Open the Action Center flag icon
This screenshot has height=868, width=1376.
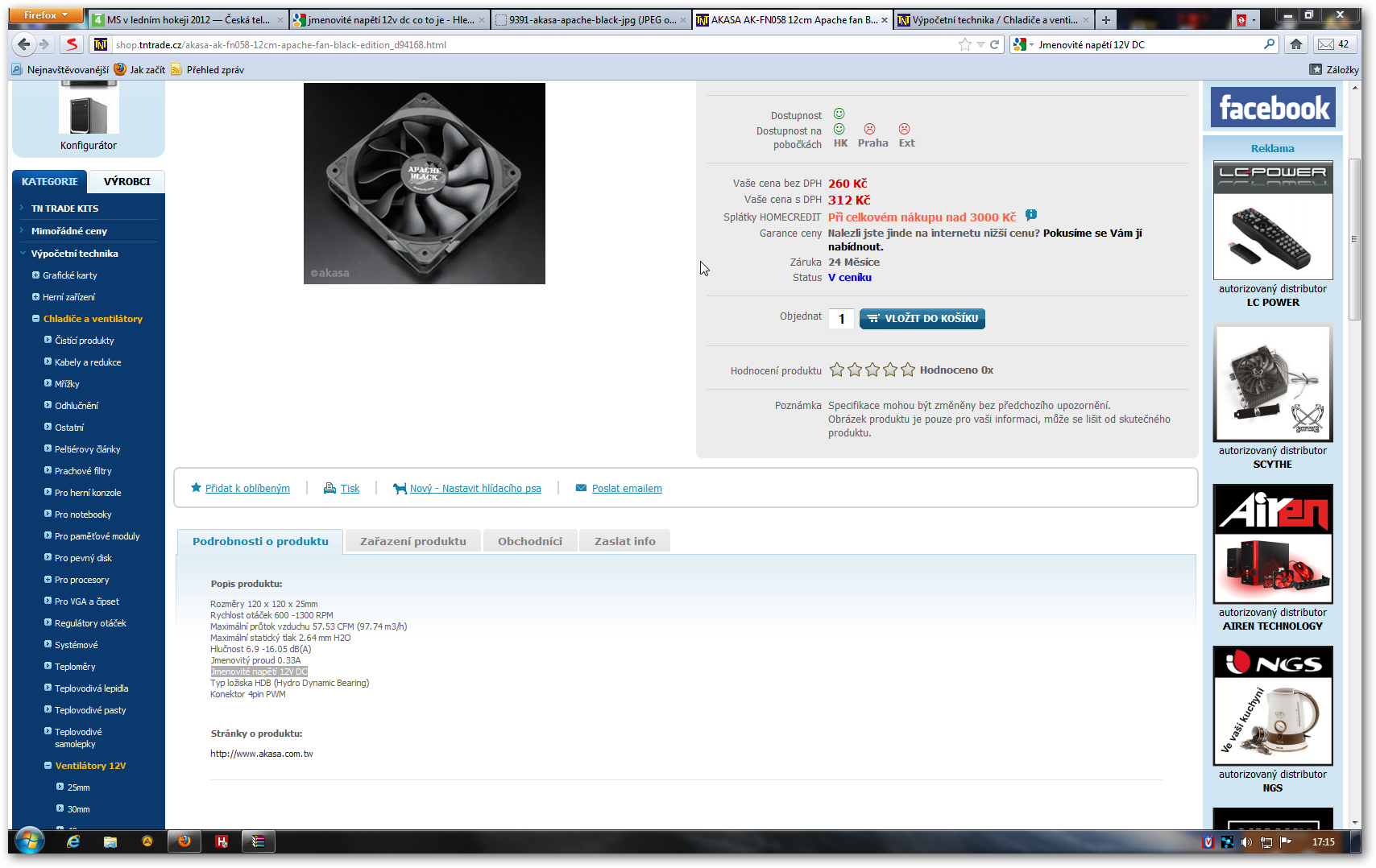(1286, 842)
